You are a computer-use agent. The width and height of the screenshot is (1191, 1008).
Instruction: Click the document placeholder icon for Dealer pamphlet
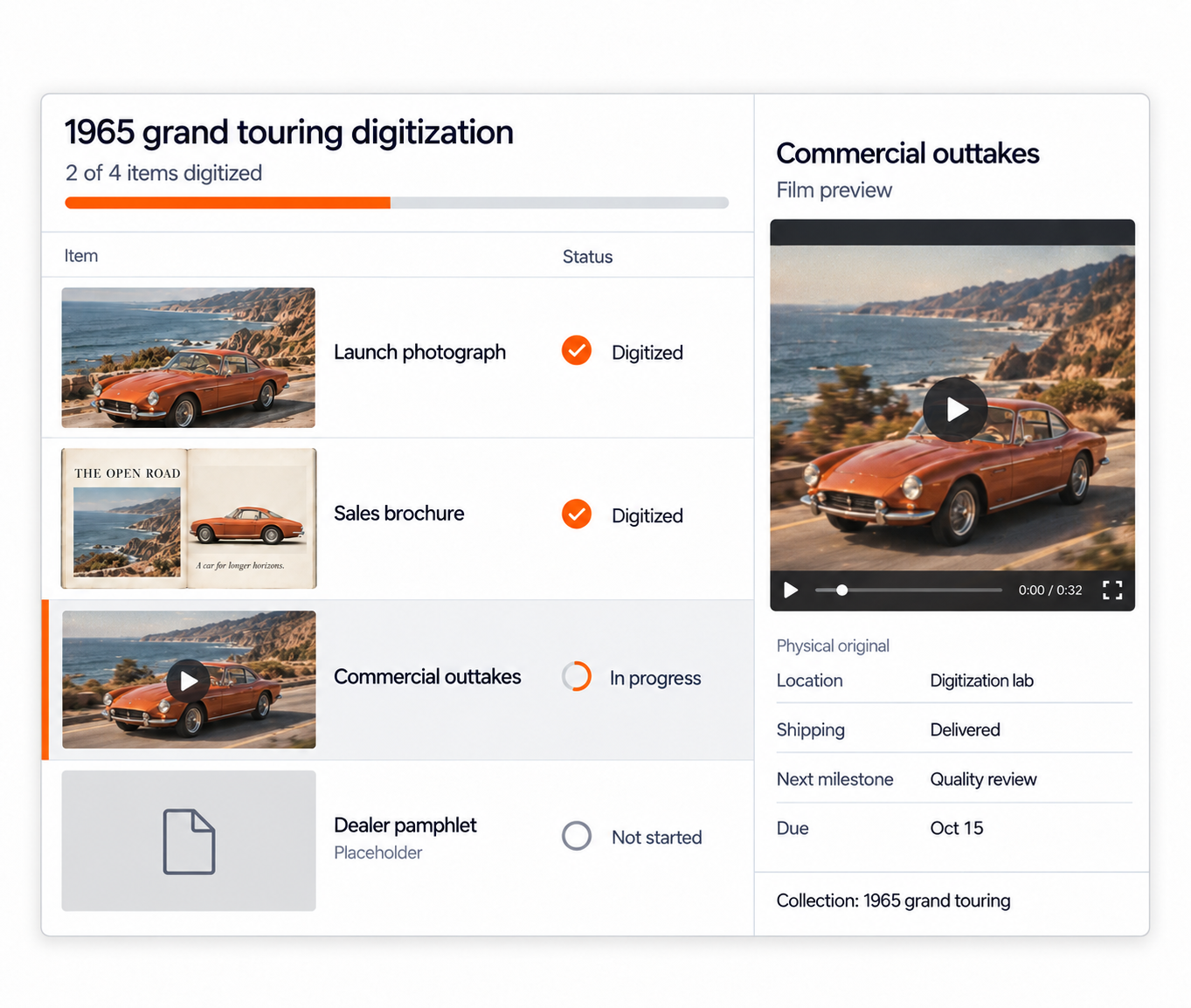pos(189,842)
